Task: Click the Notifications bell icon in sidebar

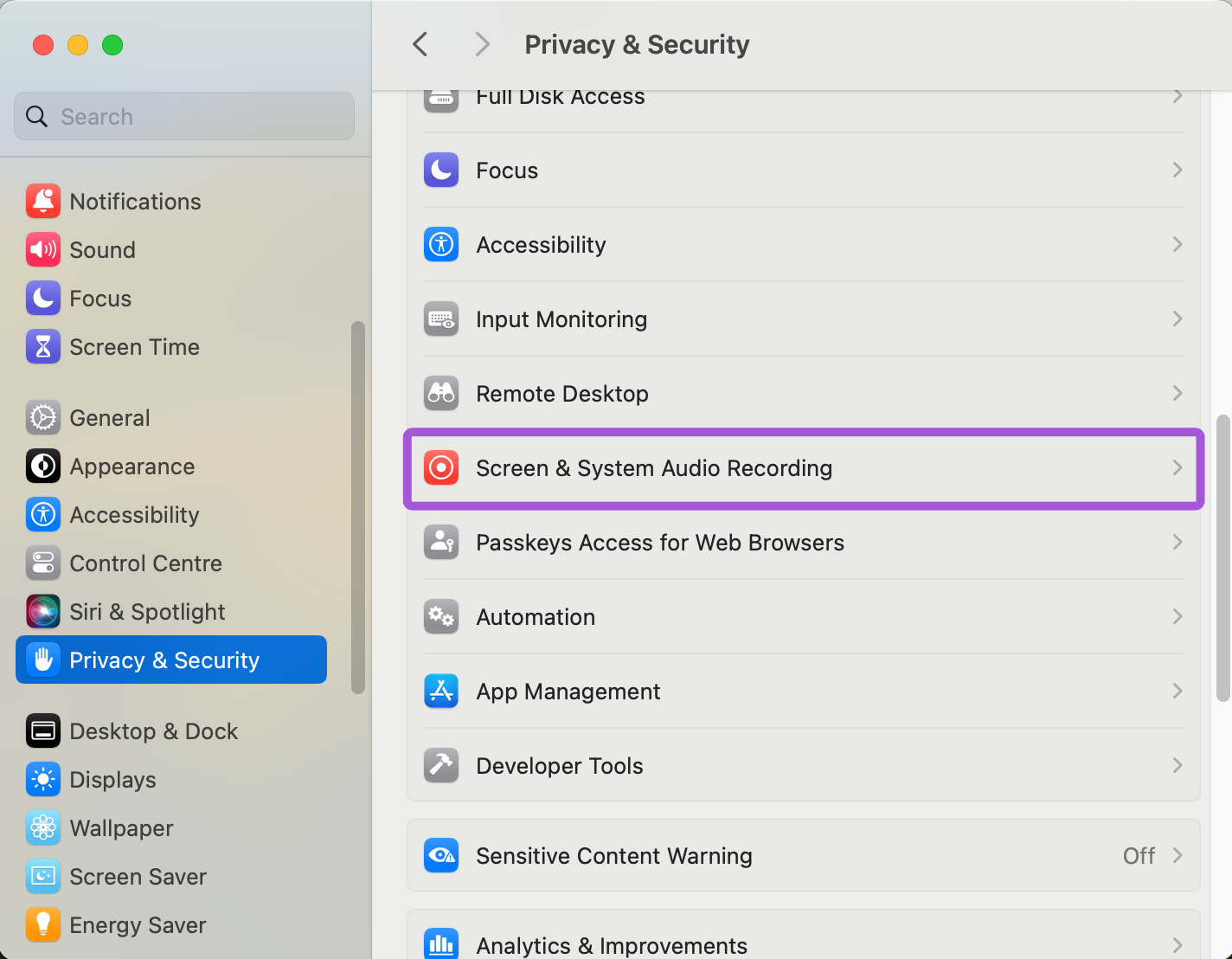Action: click(43, 201)
